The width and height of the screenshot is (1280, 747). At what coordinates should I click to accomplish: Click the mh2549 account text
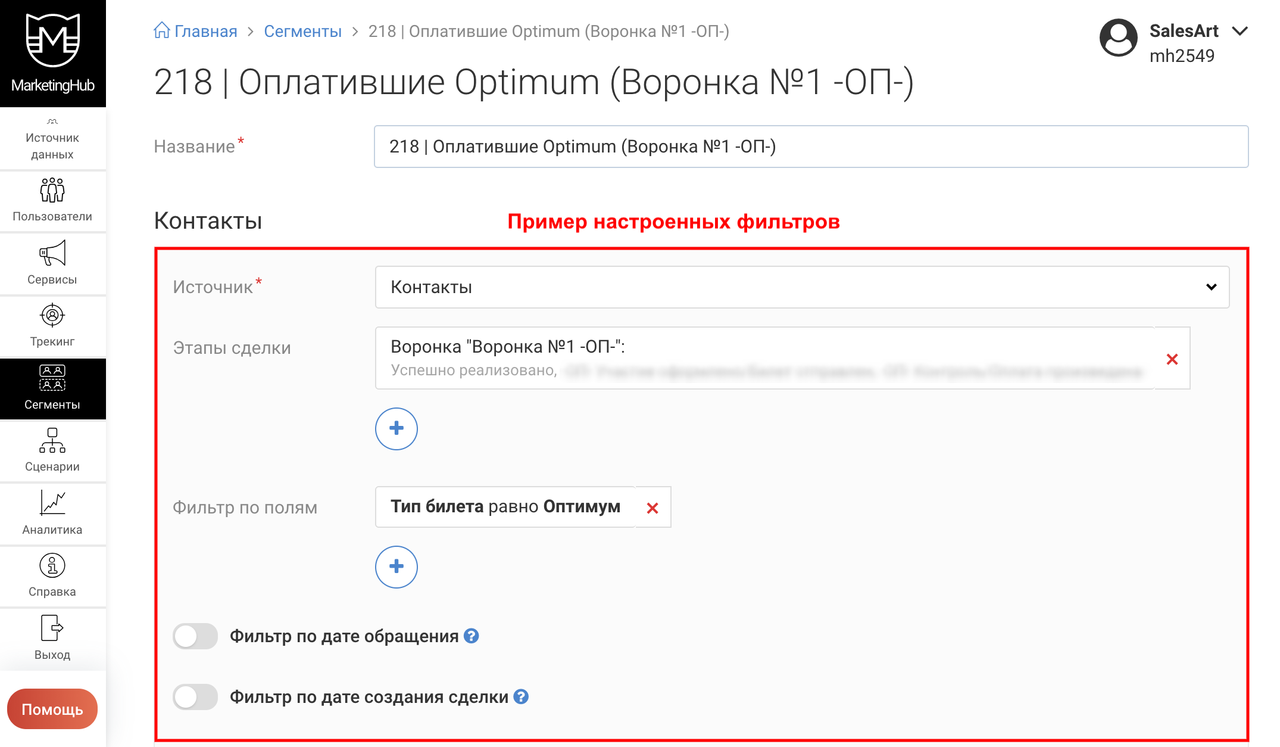tap(1182, 56)
